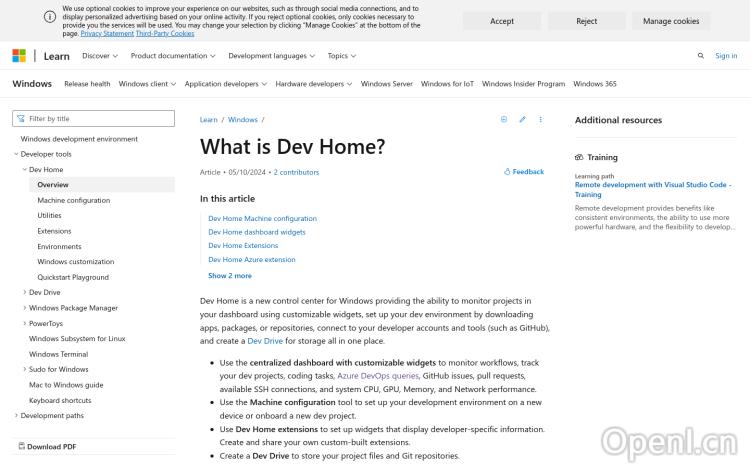This screenshot has height=468, width=750.
Task: Open Environments in the sidebar
Action: [x=59, y=246]
